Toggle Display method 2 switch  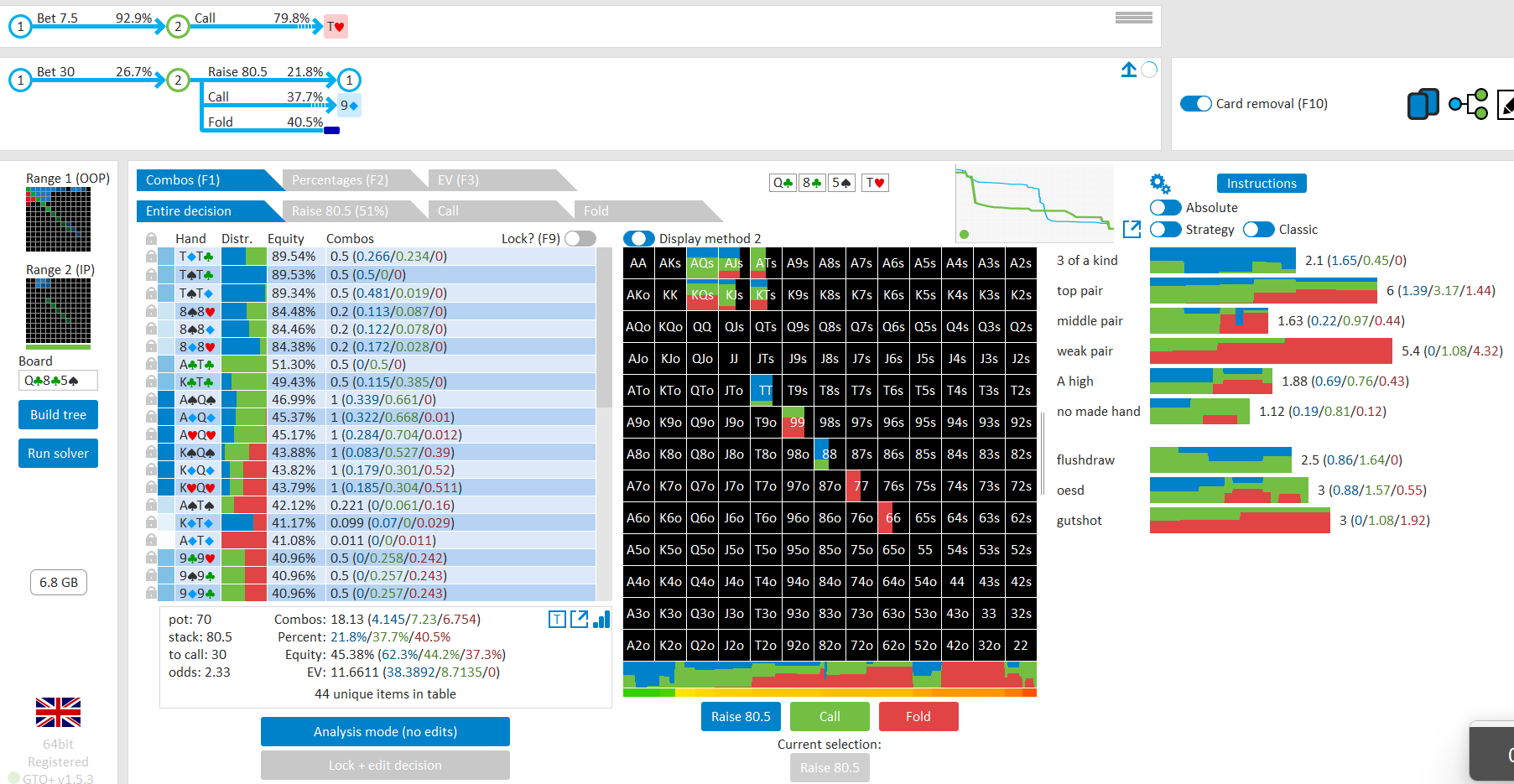[x=639, y=239]
